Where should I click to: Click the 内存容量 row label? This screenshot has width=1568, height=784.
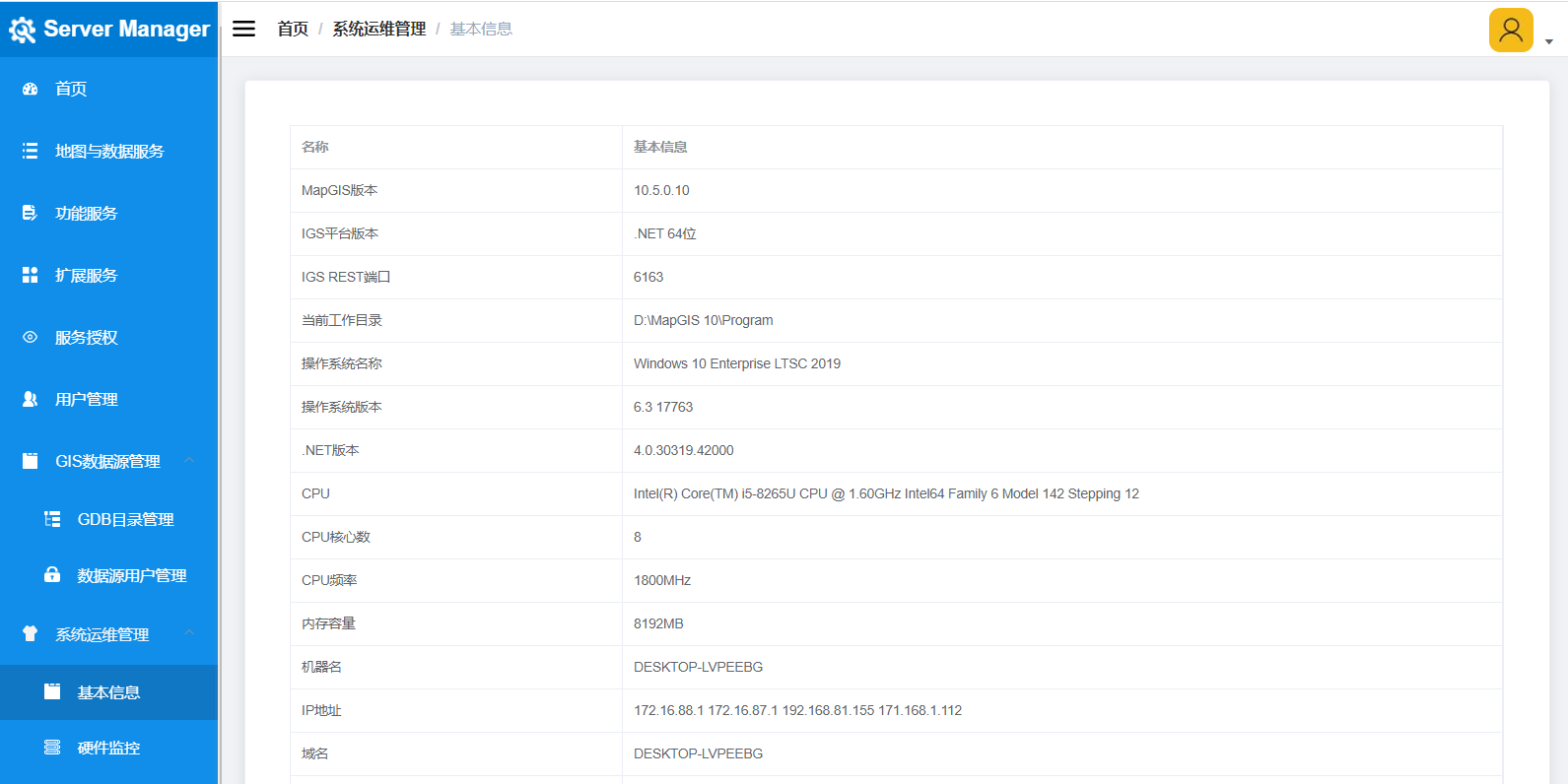click(328, 623)
